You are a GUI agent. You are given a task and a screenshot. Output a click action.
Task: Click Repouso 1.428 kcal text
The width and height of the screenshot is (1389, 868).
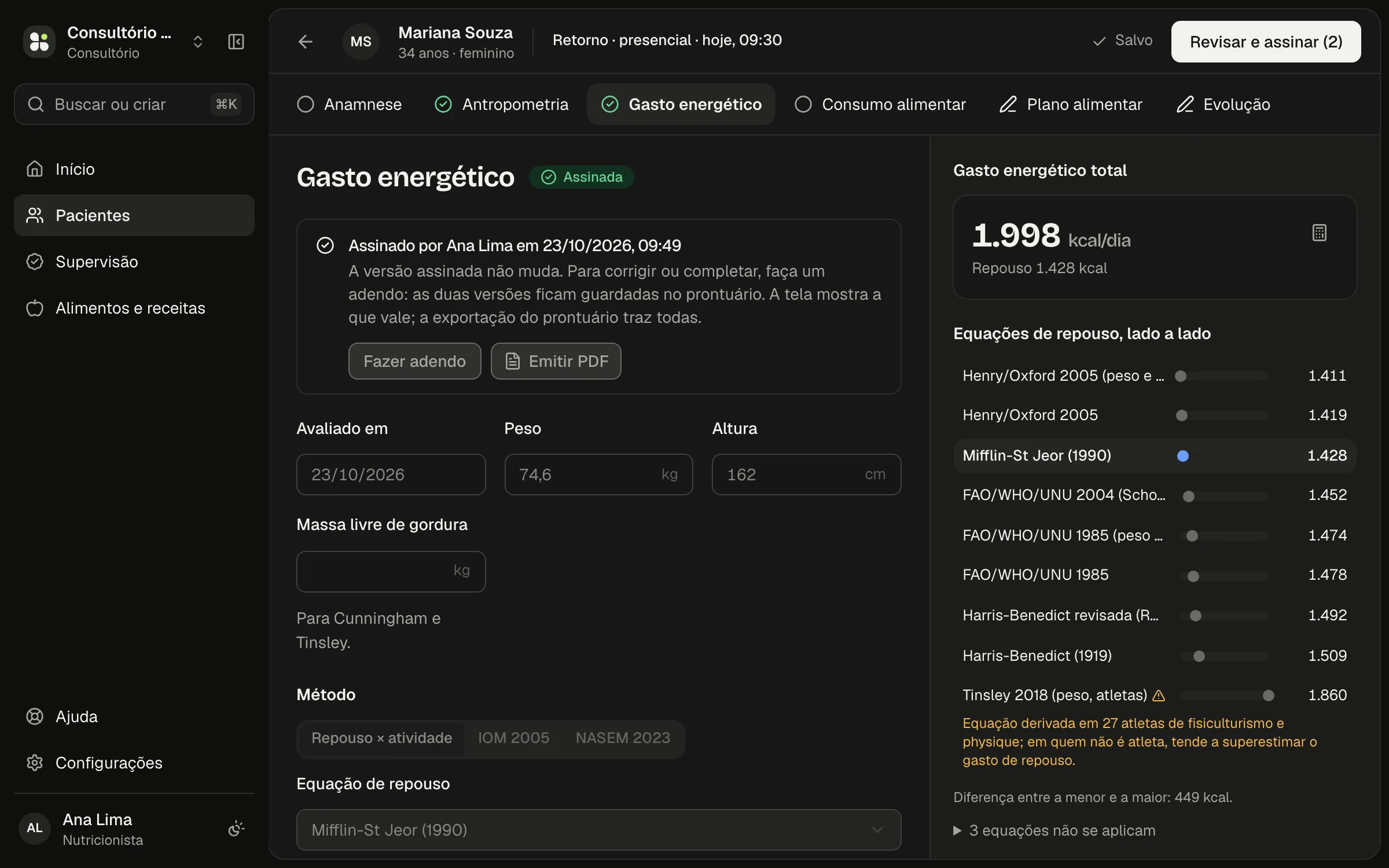coord(1039,269)
